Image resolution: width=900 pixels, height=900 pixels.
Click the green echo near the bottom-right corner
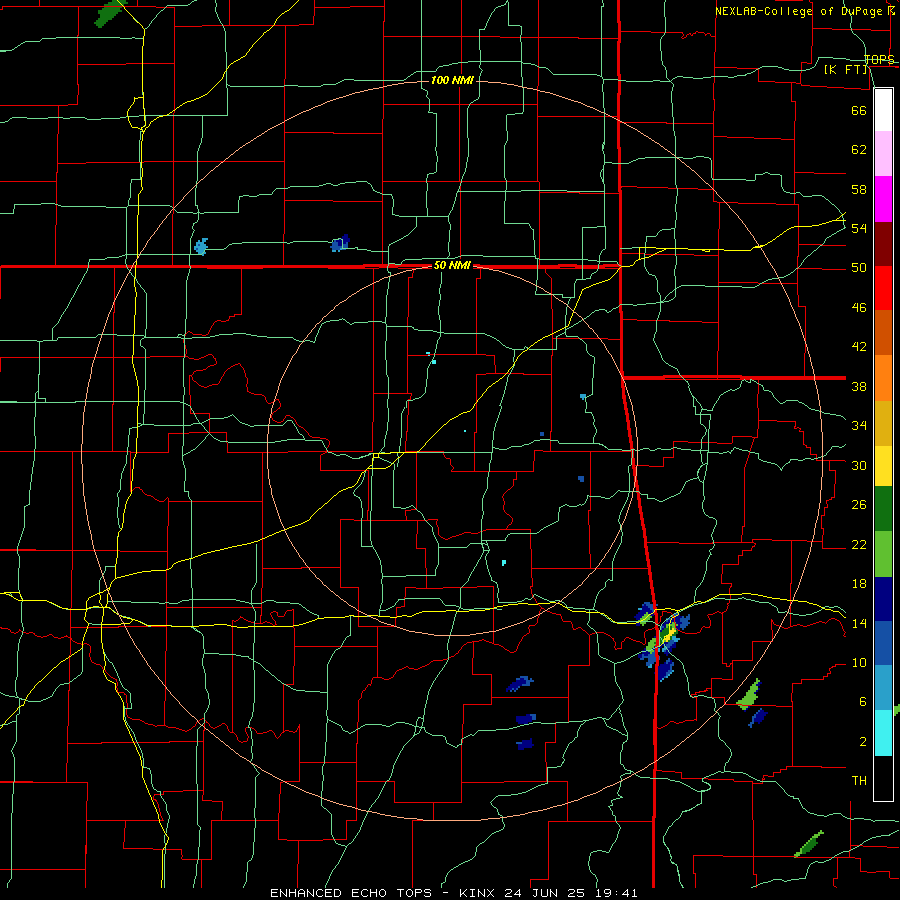(x=808, y=844)
